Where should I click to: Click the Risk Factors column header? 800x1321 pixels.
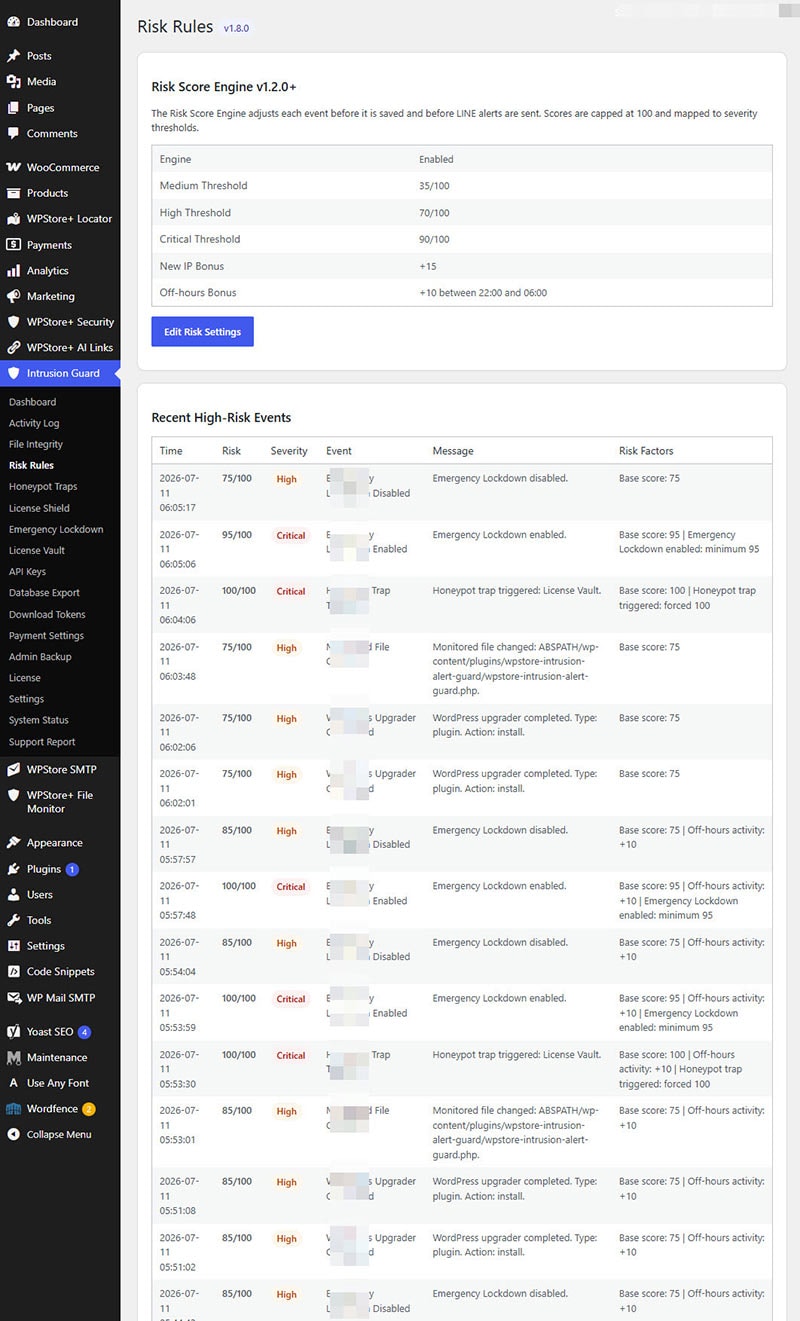pyautogui.click(x=646, y=451)
